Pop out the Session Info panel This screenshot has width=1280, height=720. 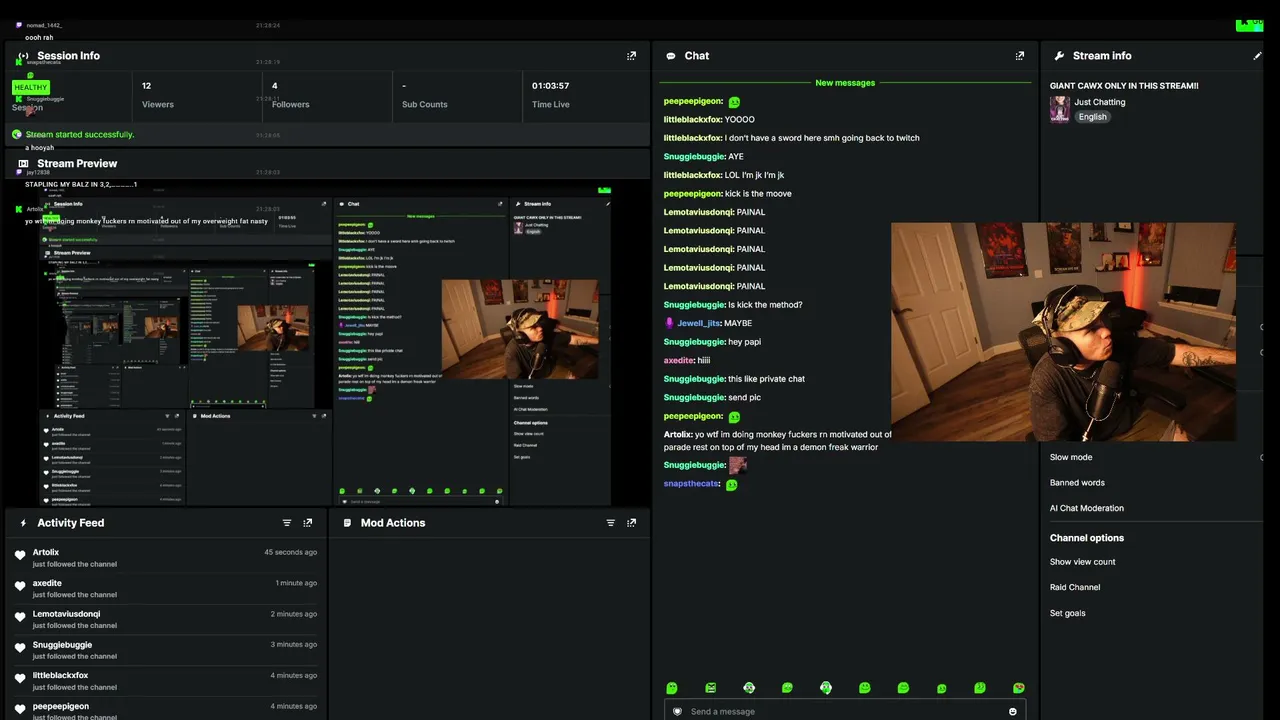tap(631, 56)
